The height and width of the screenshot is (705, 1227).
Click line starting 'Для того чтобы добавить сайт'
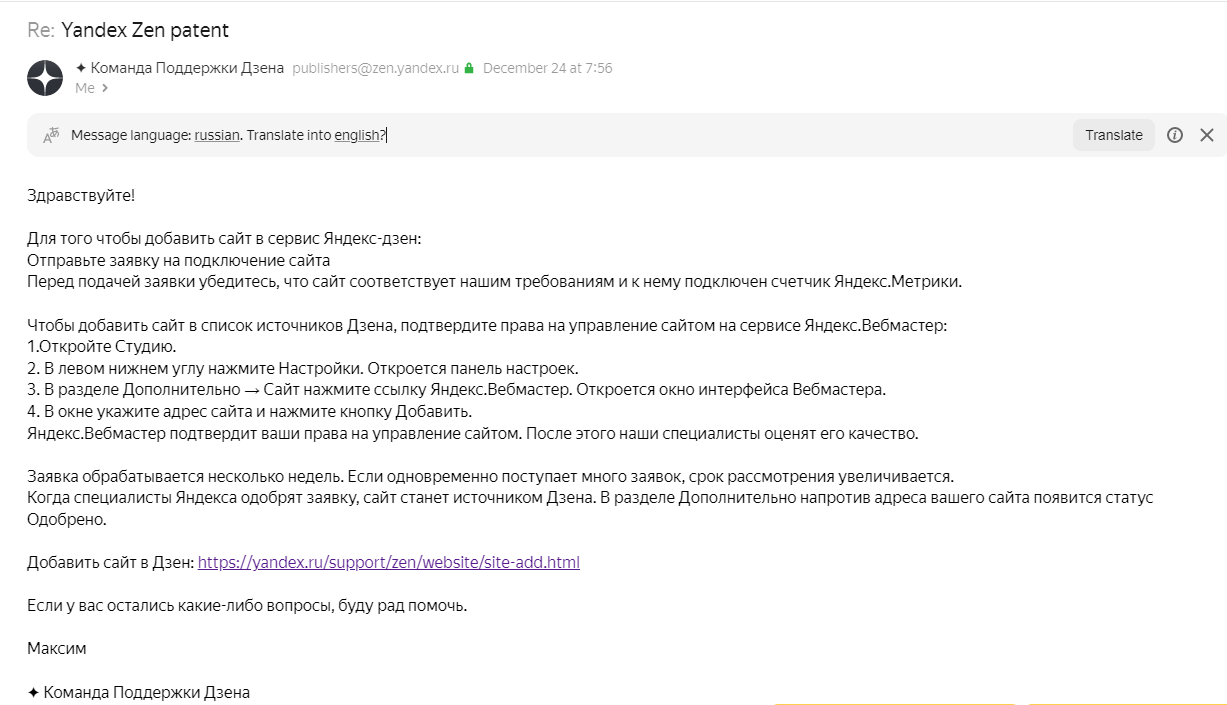tap(225, 238)
